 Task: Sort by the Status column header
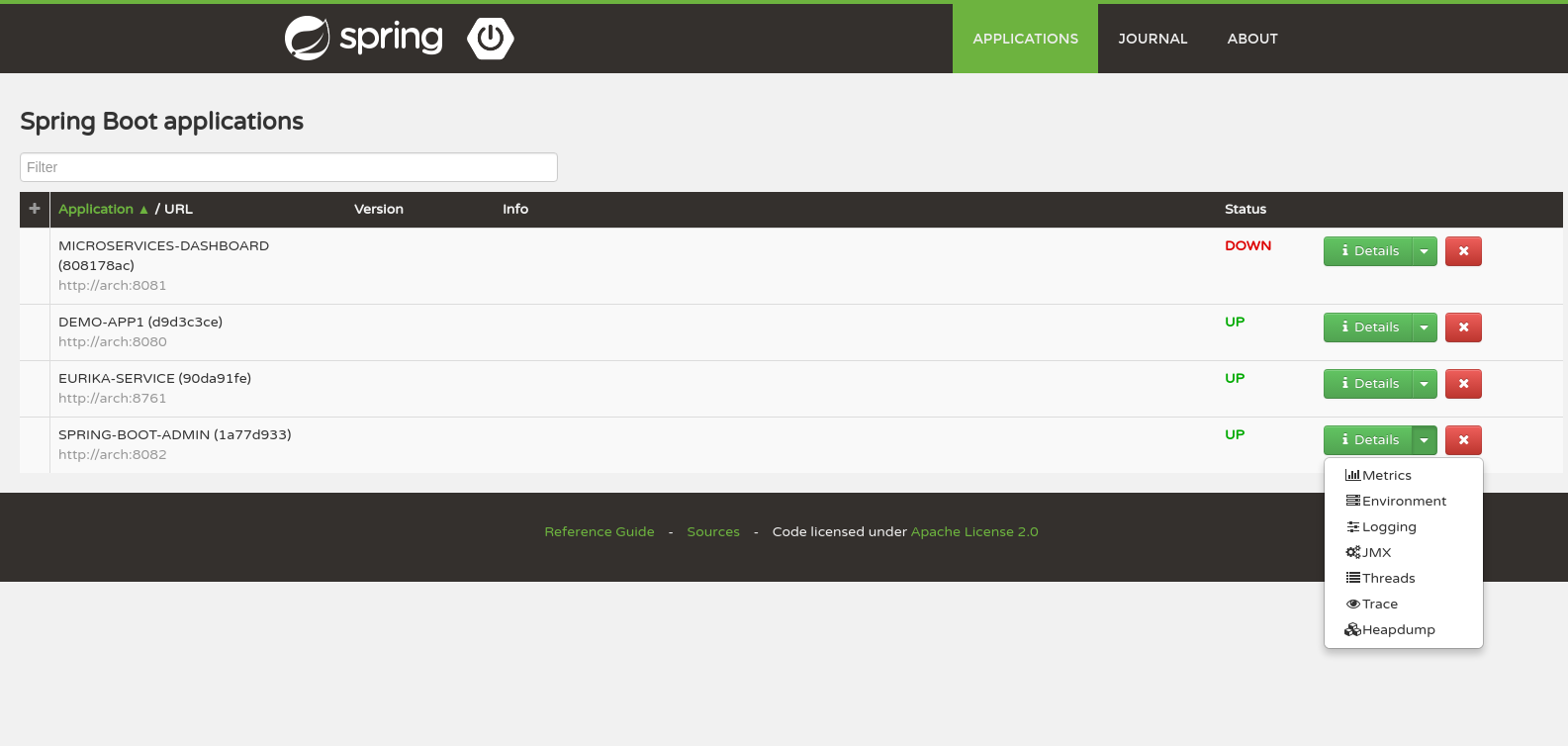pyautogui.click(x=1245, y=209)
